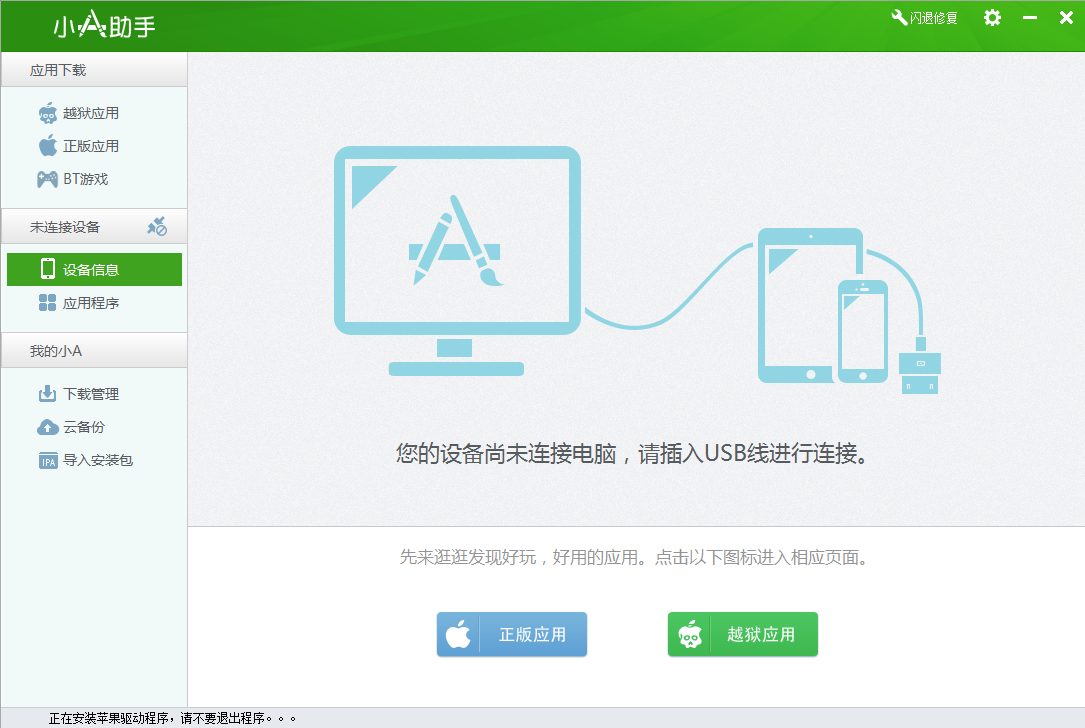The height and width of the screenshot is (728, 1085).
Task: Open 云备份 cloud backup icon
Action: (x=48, y=427)
